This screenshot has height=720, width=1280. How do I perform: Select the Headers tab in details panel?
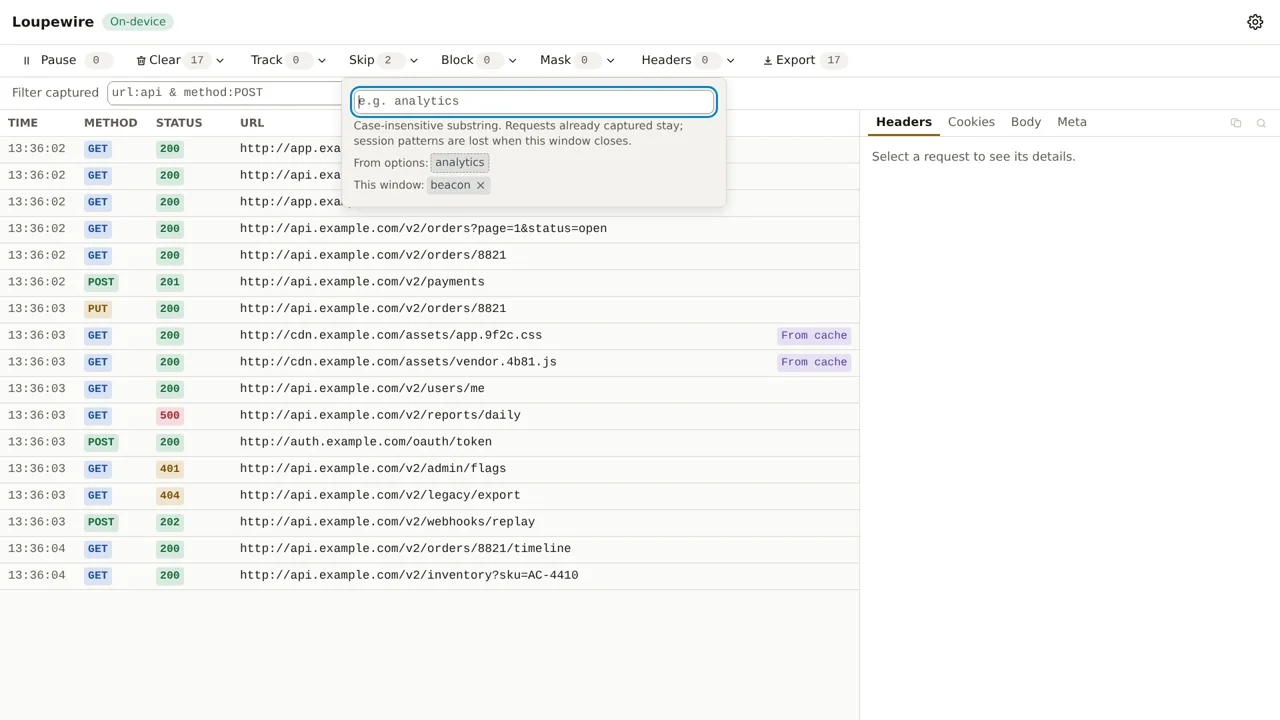[904, 122]
